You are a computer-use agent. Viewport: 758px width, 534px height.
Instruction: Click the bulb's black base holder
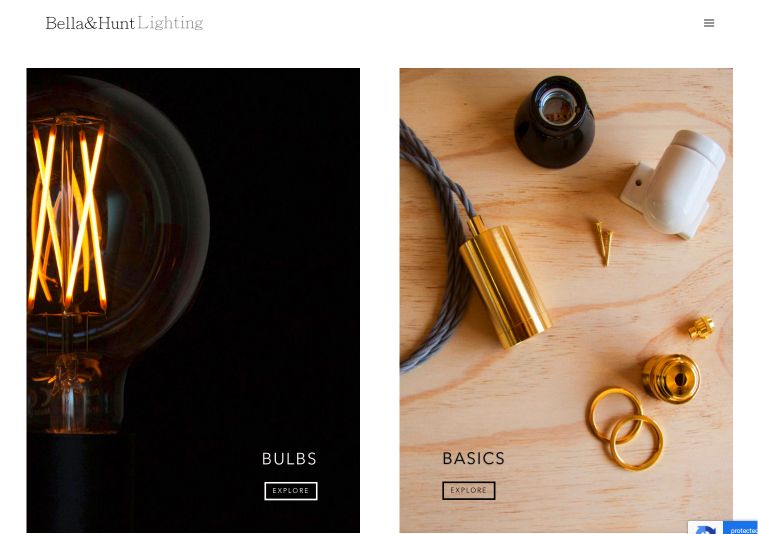[x=80, y=481]
